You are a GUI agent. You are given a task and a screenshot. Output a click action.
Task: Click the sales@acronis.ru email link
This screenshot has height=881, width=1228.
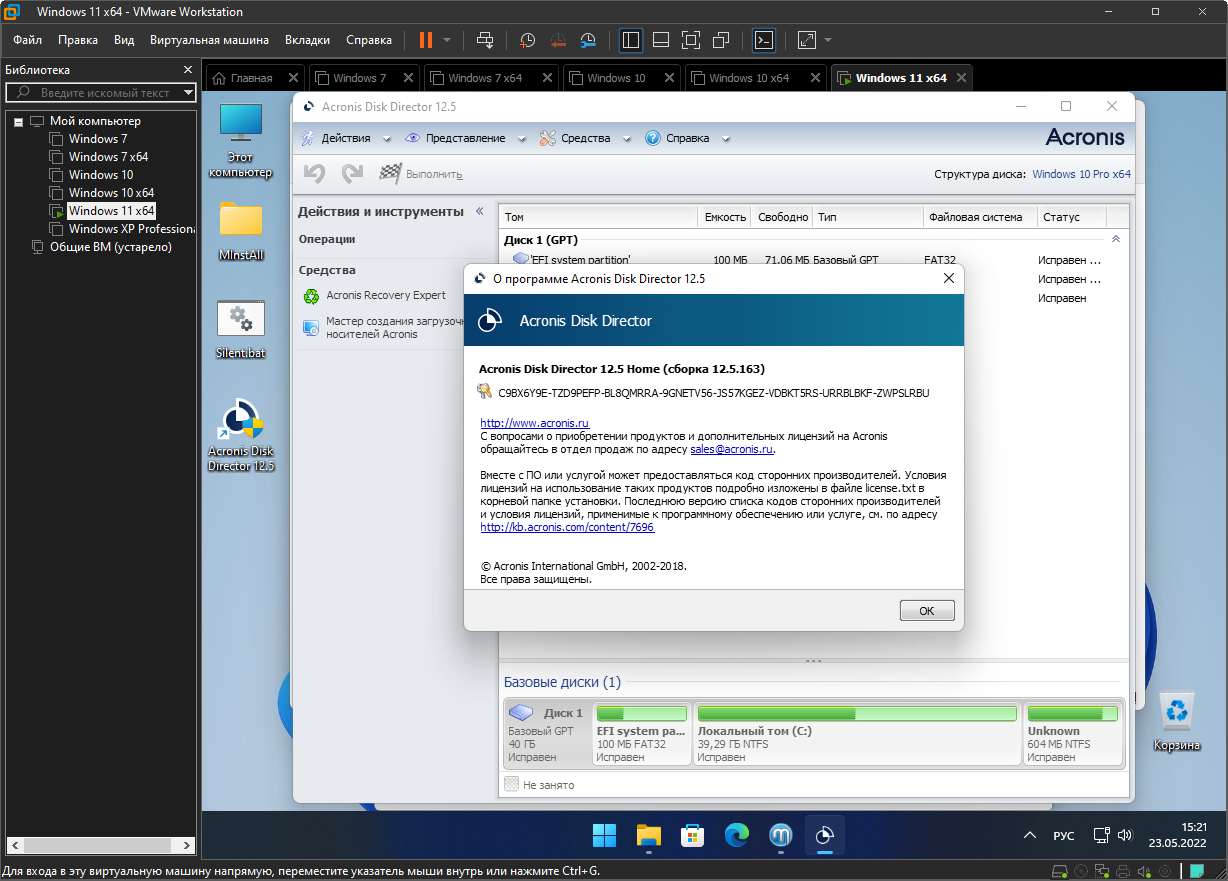point(731,449)
